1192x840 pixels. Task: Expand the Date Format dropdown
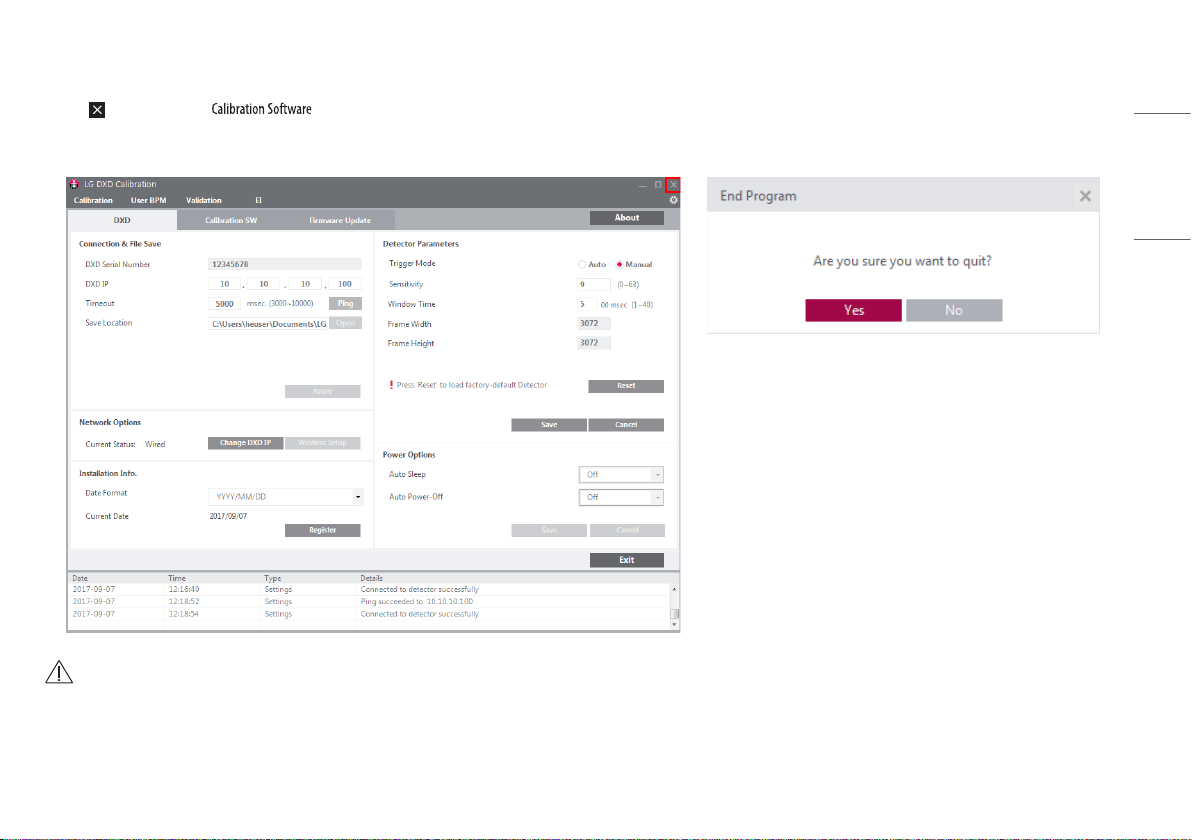point(357,497)
